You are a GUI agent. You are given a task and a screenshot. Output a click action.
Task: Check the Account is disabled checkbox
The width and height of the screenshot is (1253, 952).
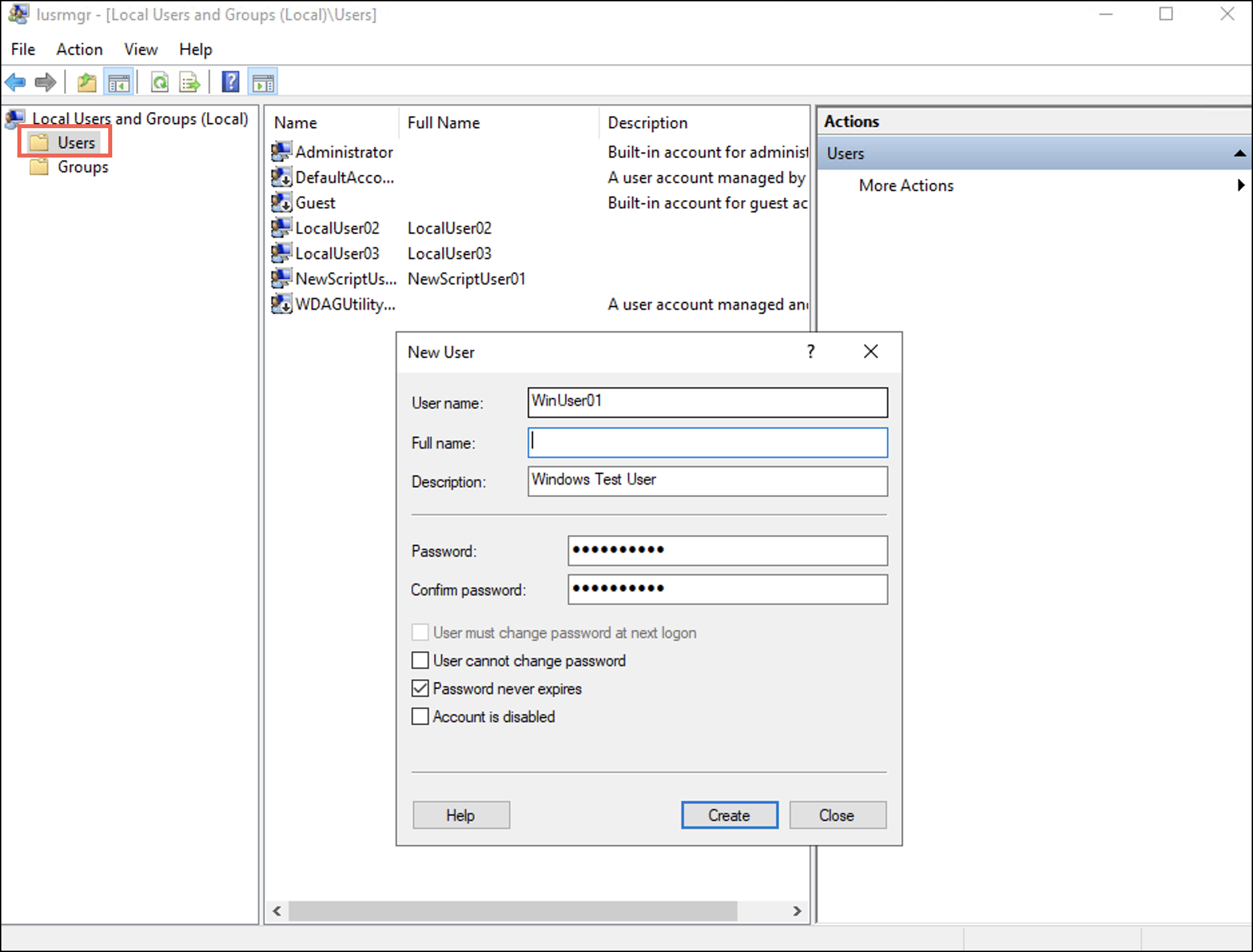[x=420, y=717]
